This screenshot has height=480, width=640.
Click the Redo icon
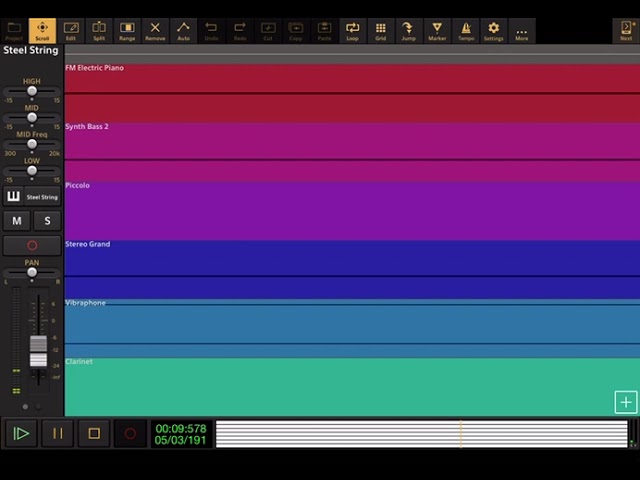tap(240, 31)
